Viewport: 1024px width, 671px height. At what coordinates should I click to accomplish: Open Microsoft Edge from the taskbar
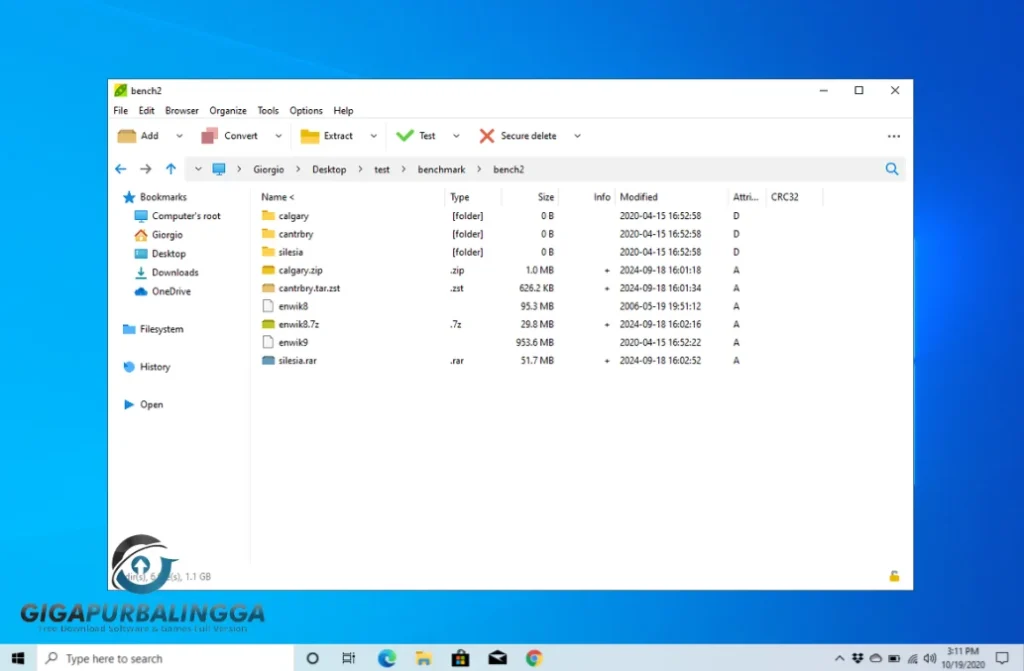point(387,658)
